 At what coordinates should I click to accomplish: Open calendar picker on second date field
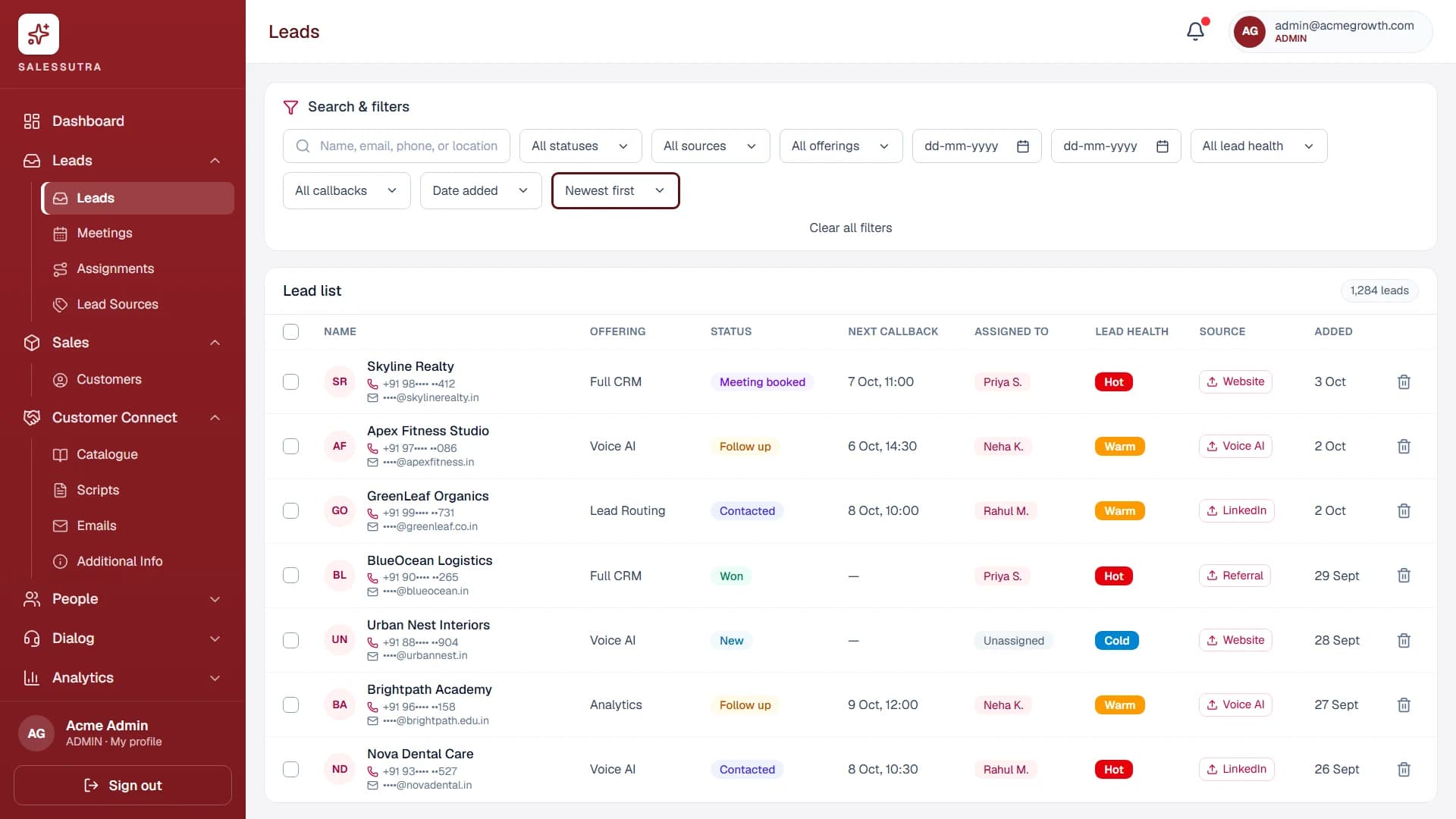[x=1163, y=146]
